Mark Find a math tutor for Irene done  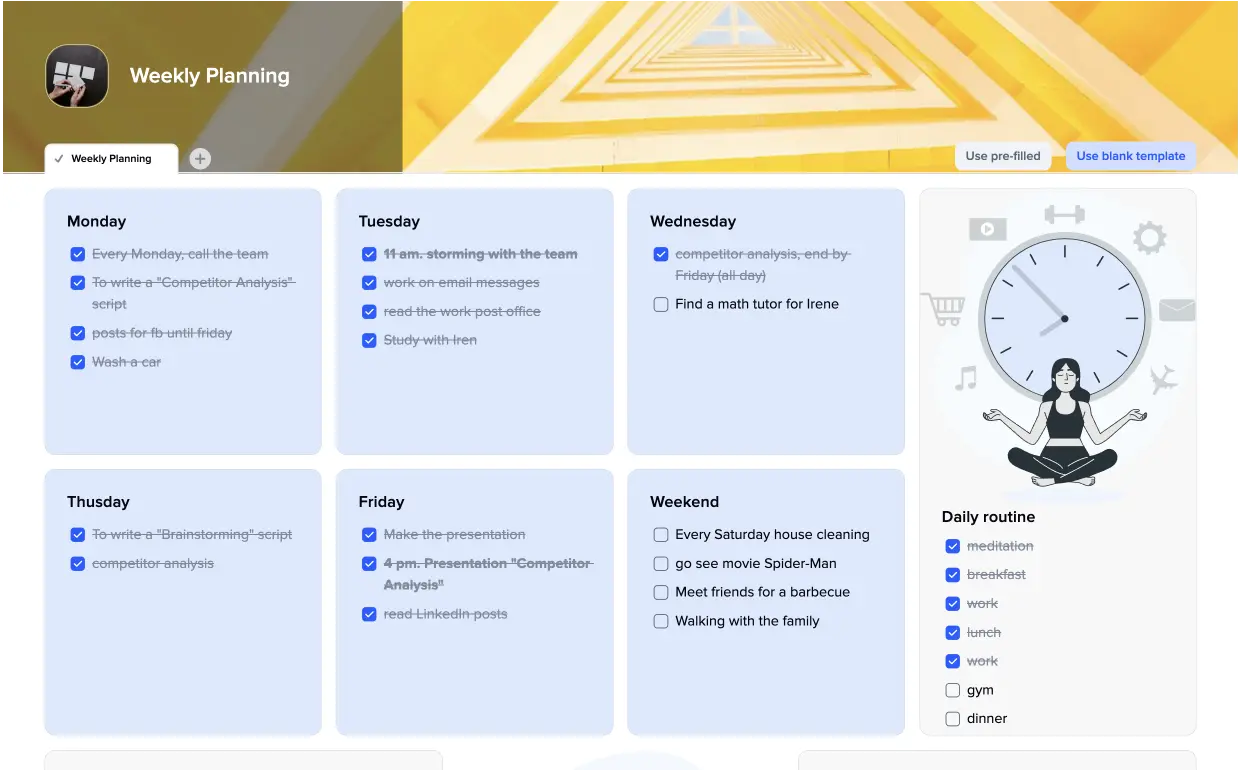click(660, 304)
